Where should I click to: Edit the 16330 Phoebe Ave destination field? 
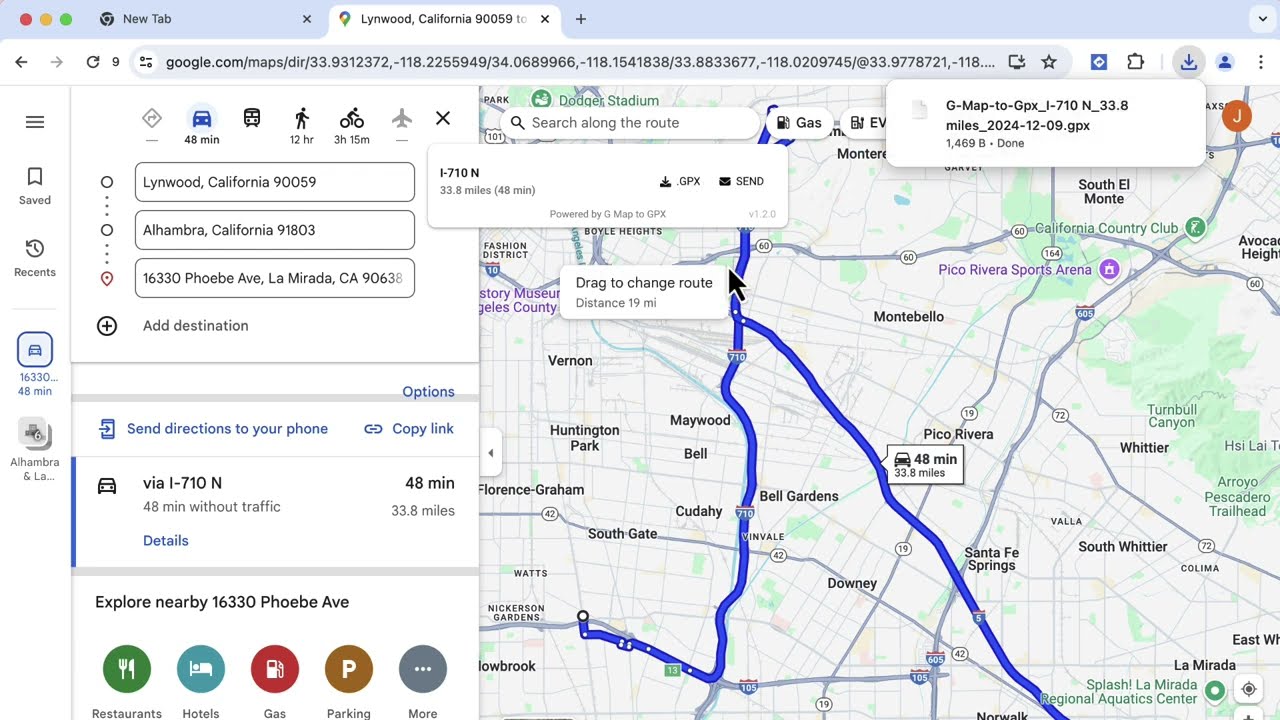tap(275, 278)
